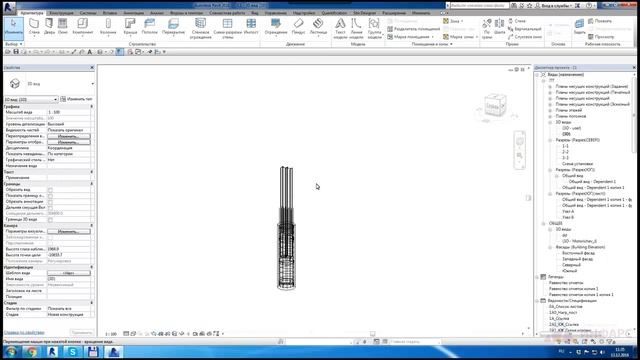Open the Архитектура ribbon tab
Image resolution: width=640 pixels, height=360 pixels.
(32, 13)
